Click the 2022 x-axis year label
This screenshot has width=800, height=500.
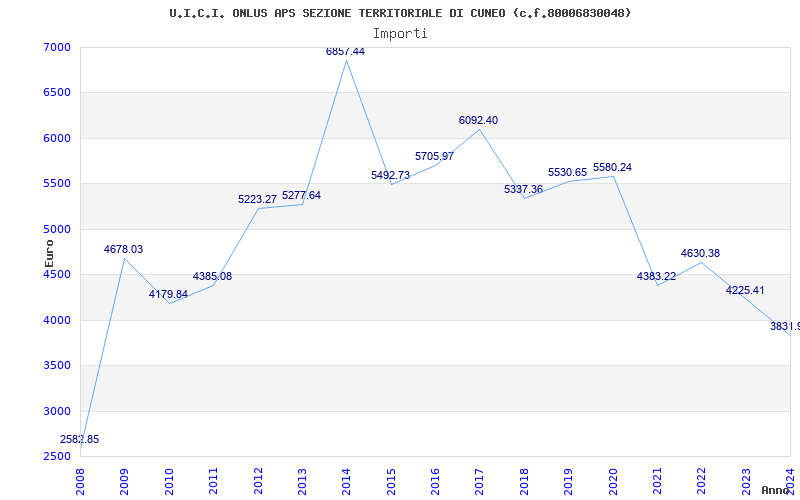pos(702,481)
